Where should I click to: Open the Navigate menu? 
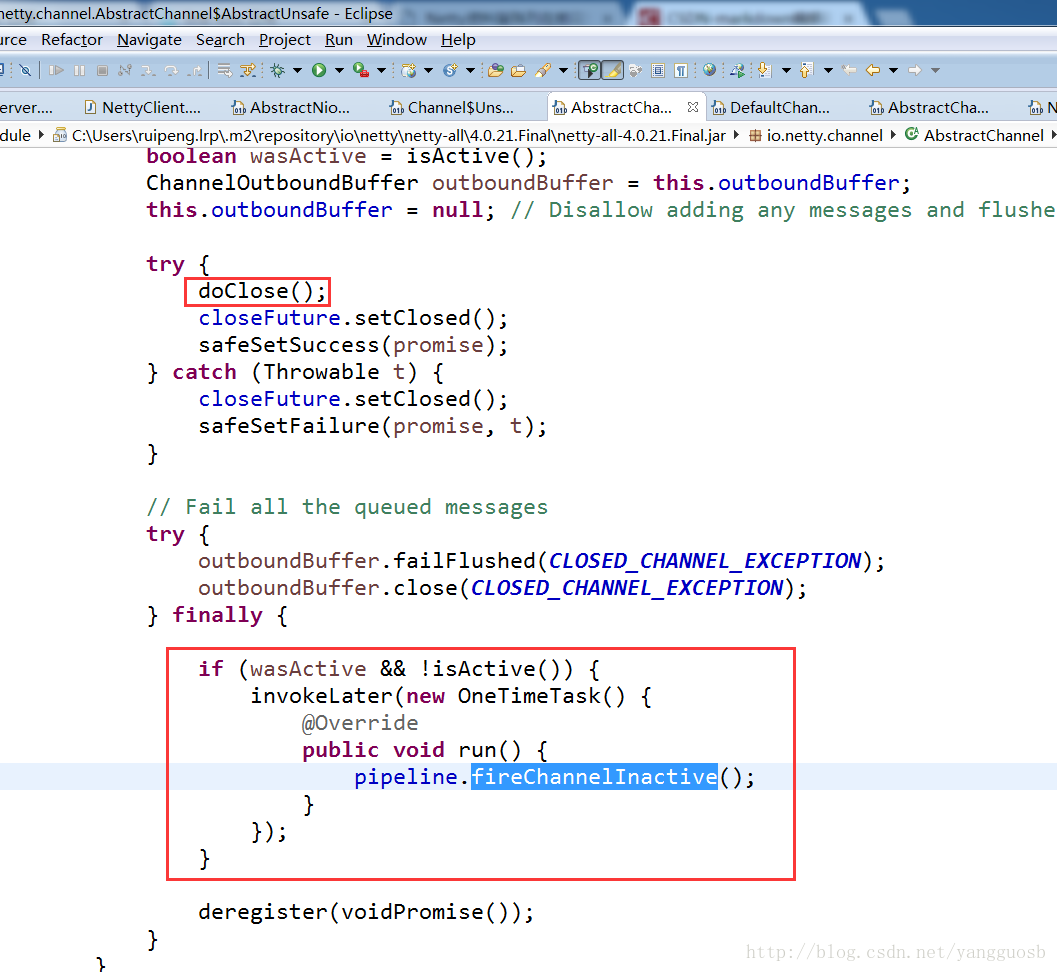(x=149, y=40)
